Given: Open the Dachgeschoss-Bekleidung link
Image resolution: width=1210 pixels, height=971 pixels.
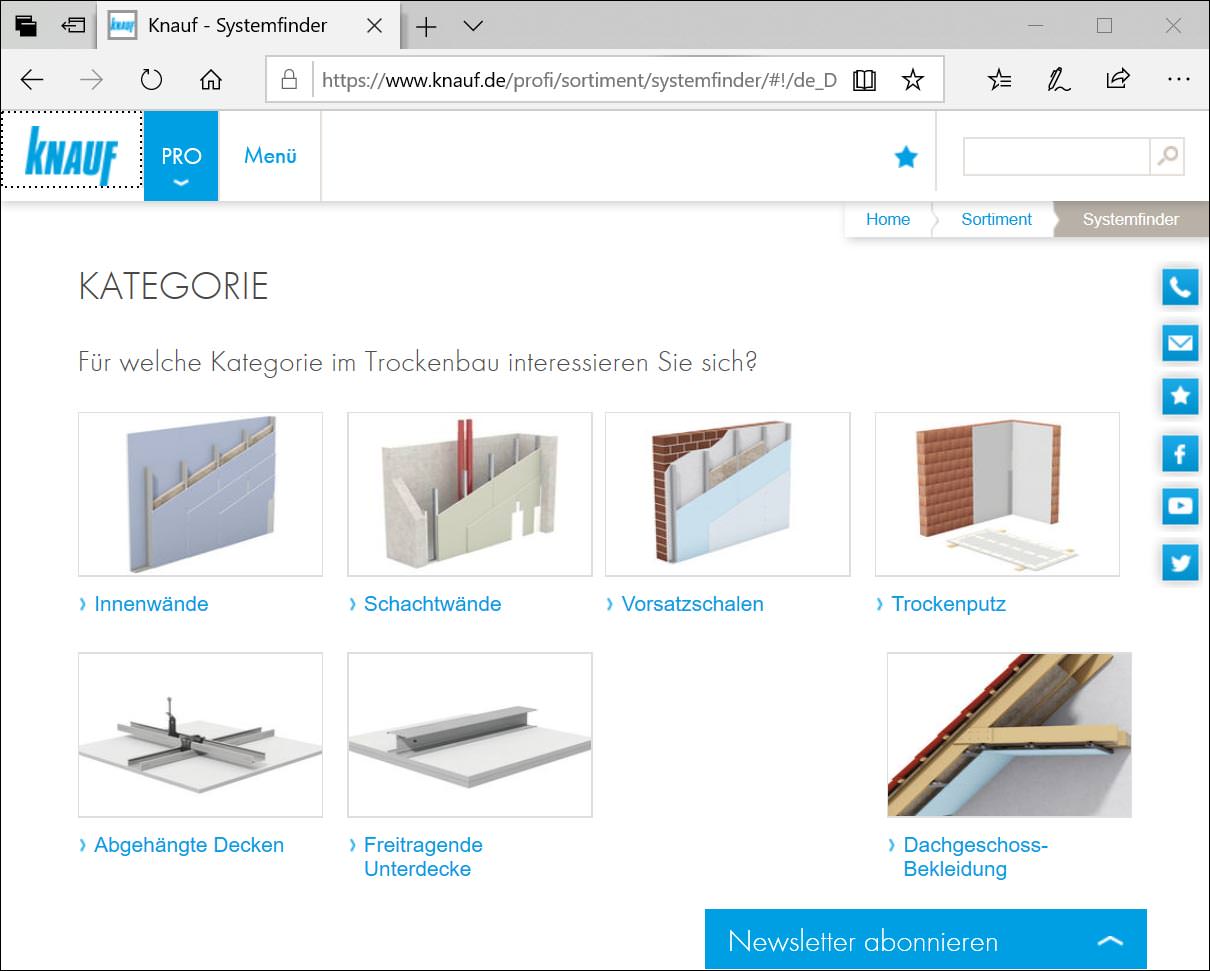Looking at the screenshot, I should click(975, 857).
